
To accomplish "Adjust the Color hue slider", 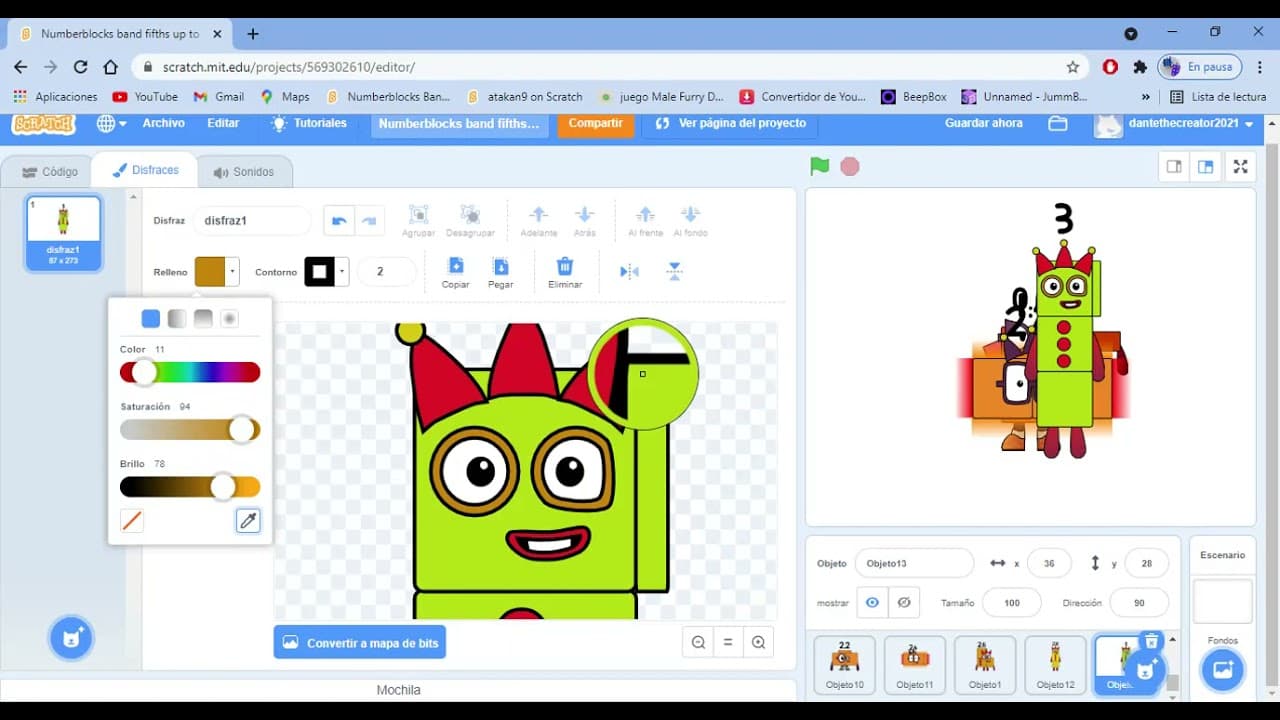I will (190, 372).
